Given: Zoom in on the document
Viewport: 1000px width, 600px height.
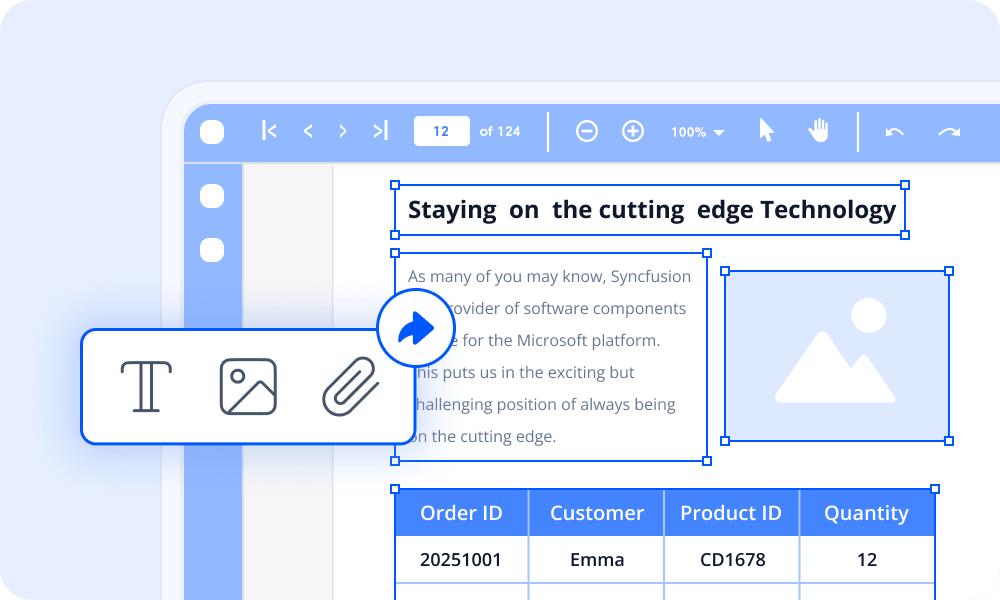Looking at the screenshot, I should [632, 130].
